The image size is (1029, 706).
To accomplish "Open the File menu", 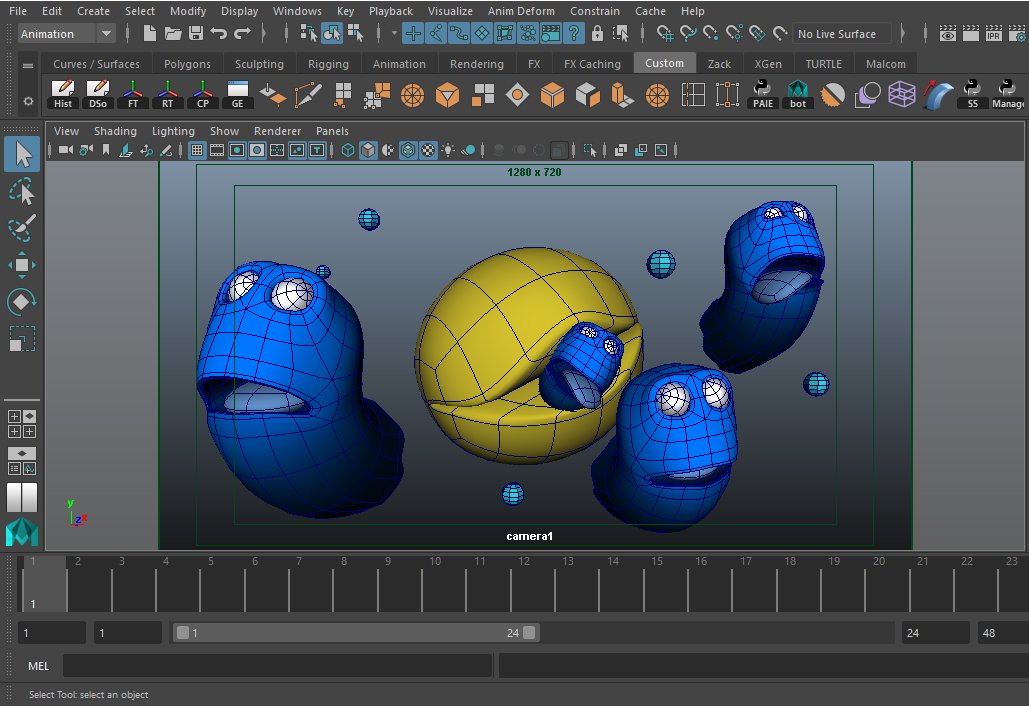I will pos(18,10).
